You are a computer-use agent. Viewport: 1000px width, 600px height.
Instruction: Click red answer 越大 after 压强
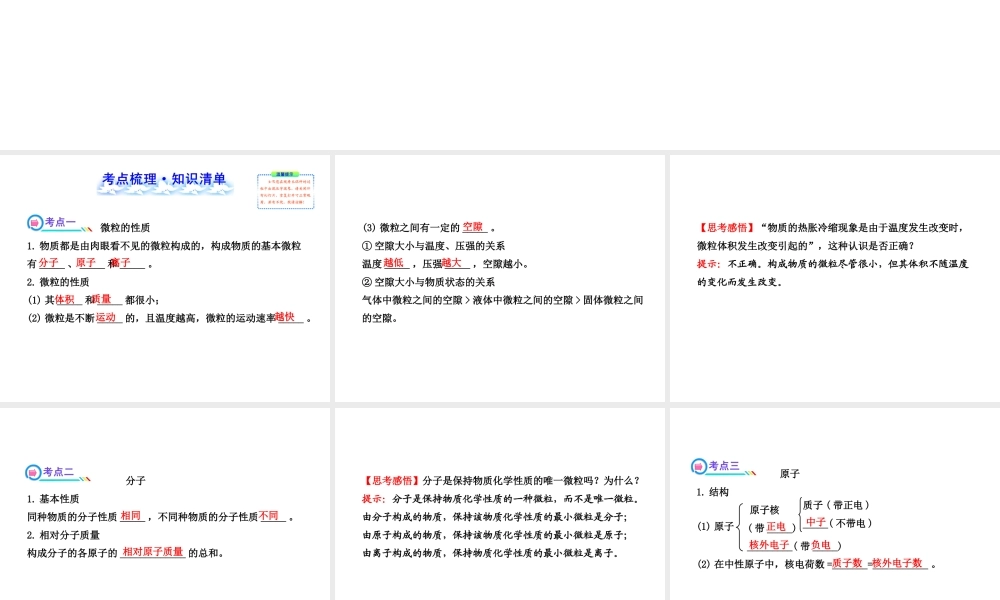[x=452, y=263]
